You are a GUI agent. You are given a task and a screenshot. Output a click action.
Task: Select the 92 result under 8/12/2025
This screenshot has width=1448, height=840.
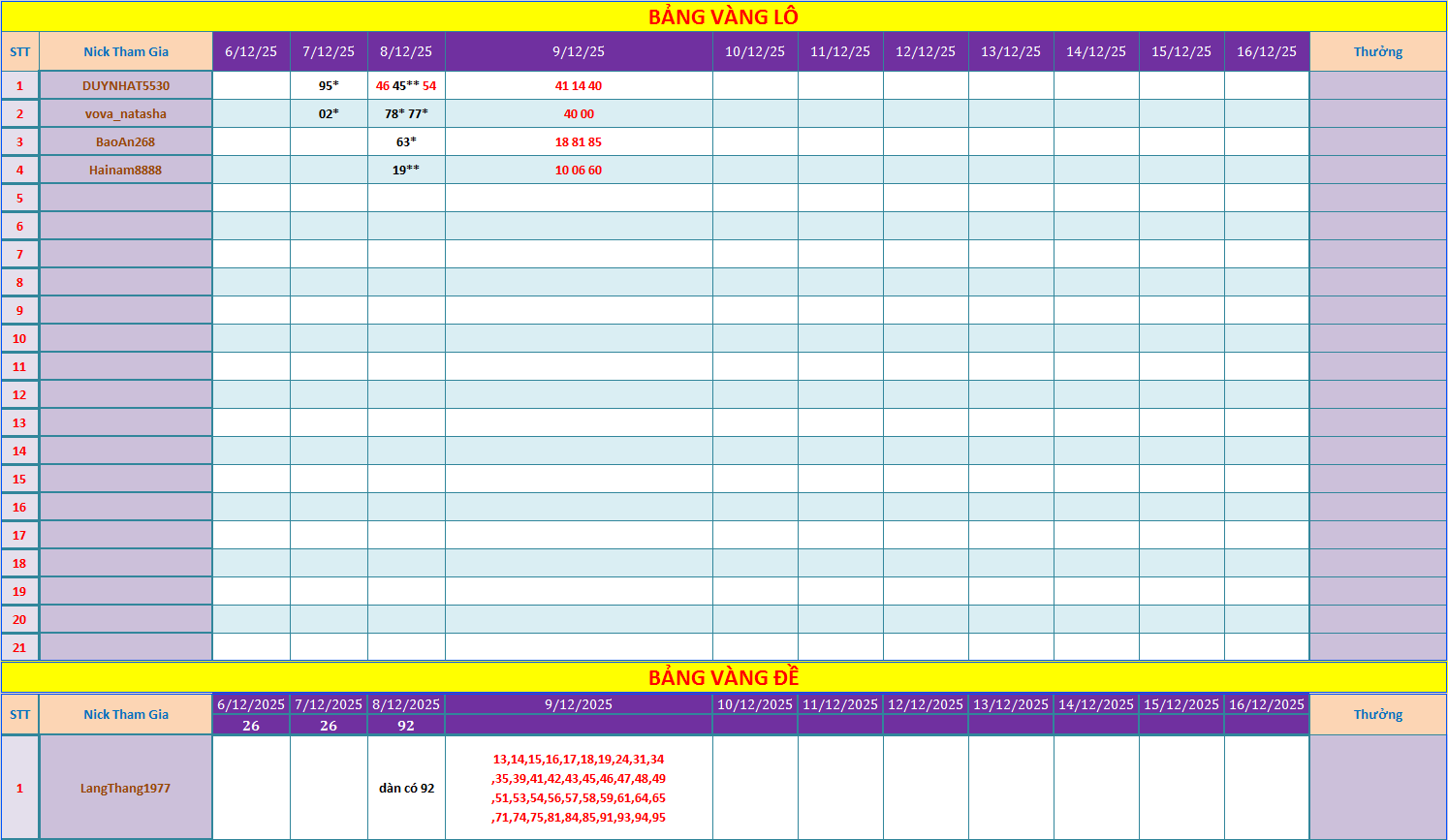(406, 726)
